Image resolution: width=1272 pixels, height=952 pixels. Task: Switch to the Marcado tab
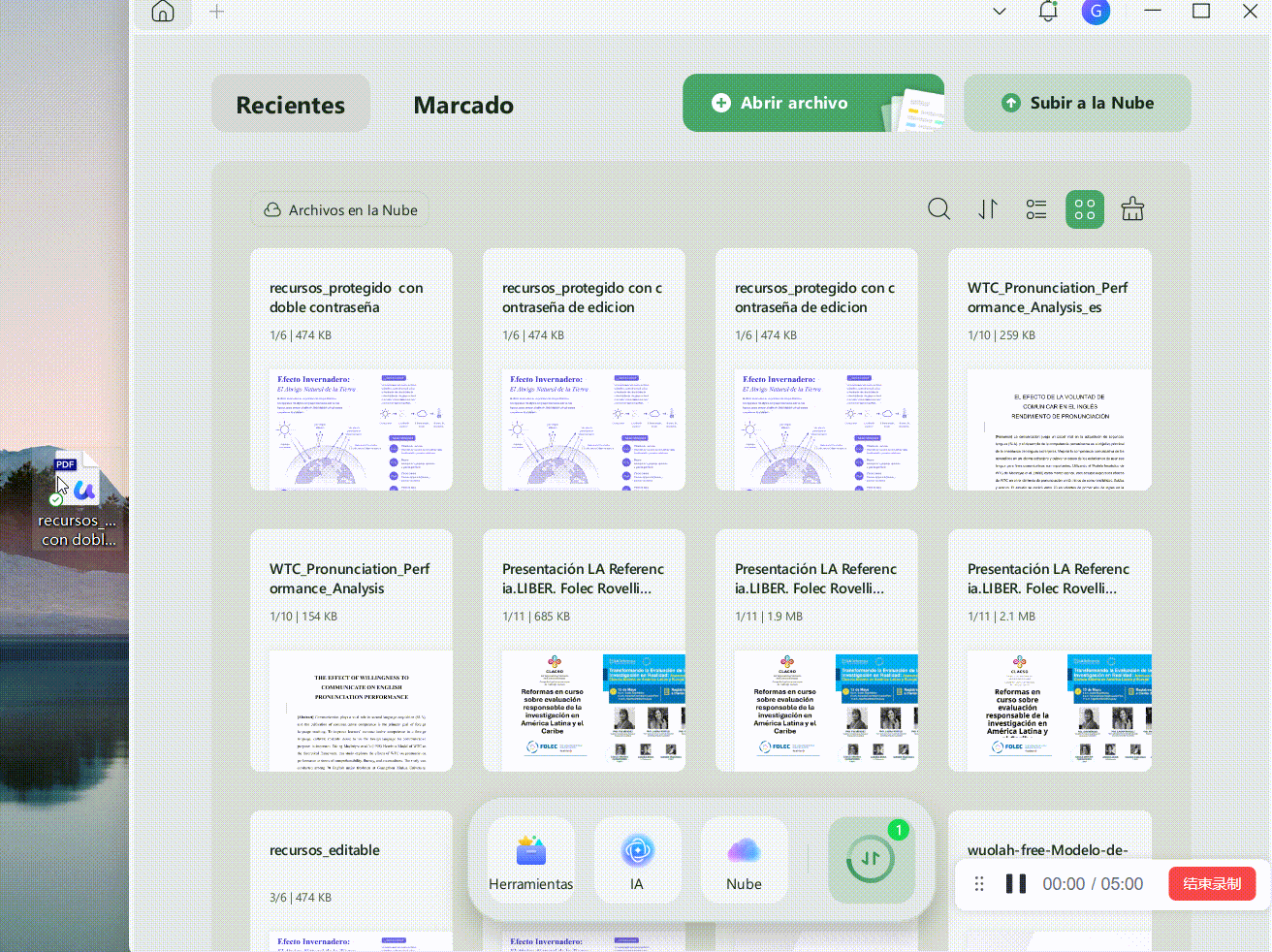pos(463,104)
